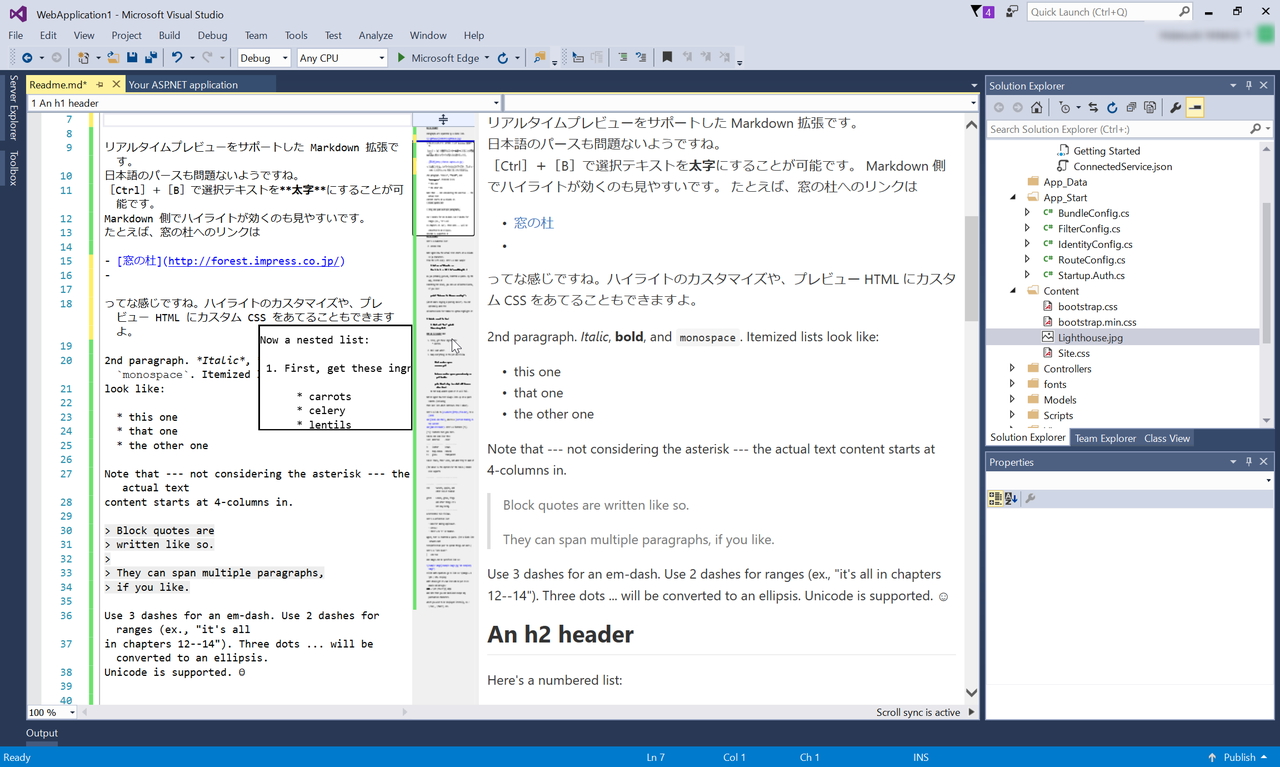Select Site.css in Solution Explorer
Viewport: 1280px width, 767px height.
[x=1074, y=353]
